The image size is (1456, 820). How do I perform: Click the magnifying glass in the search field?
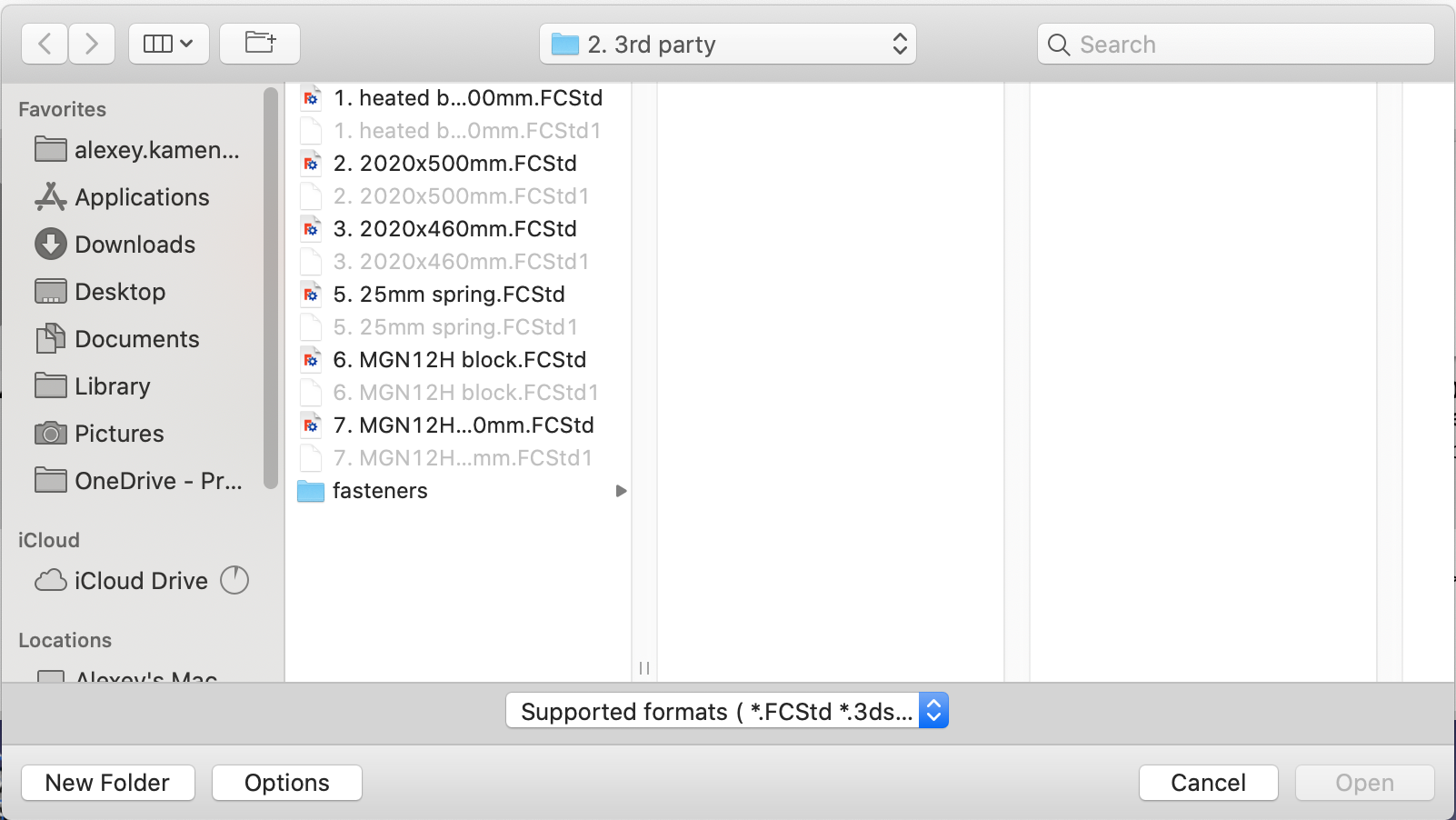pos(1058,44)
